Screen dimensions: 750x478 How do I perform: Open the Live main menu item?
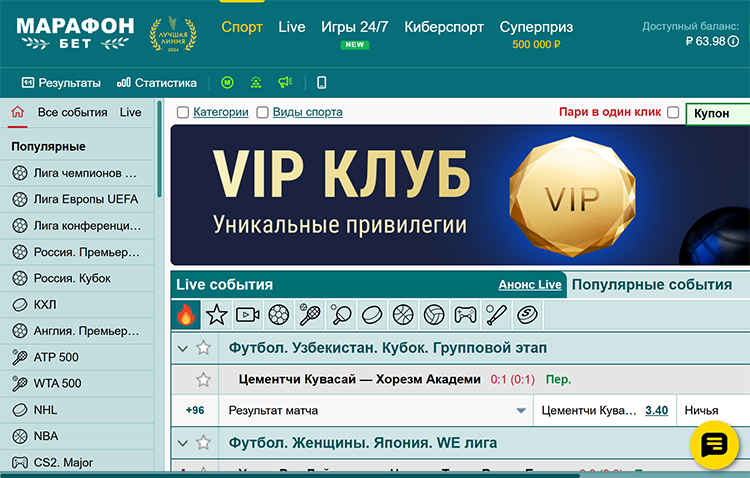click(292, 27)
